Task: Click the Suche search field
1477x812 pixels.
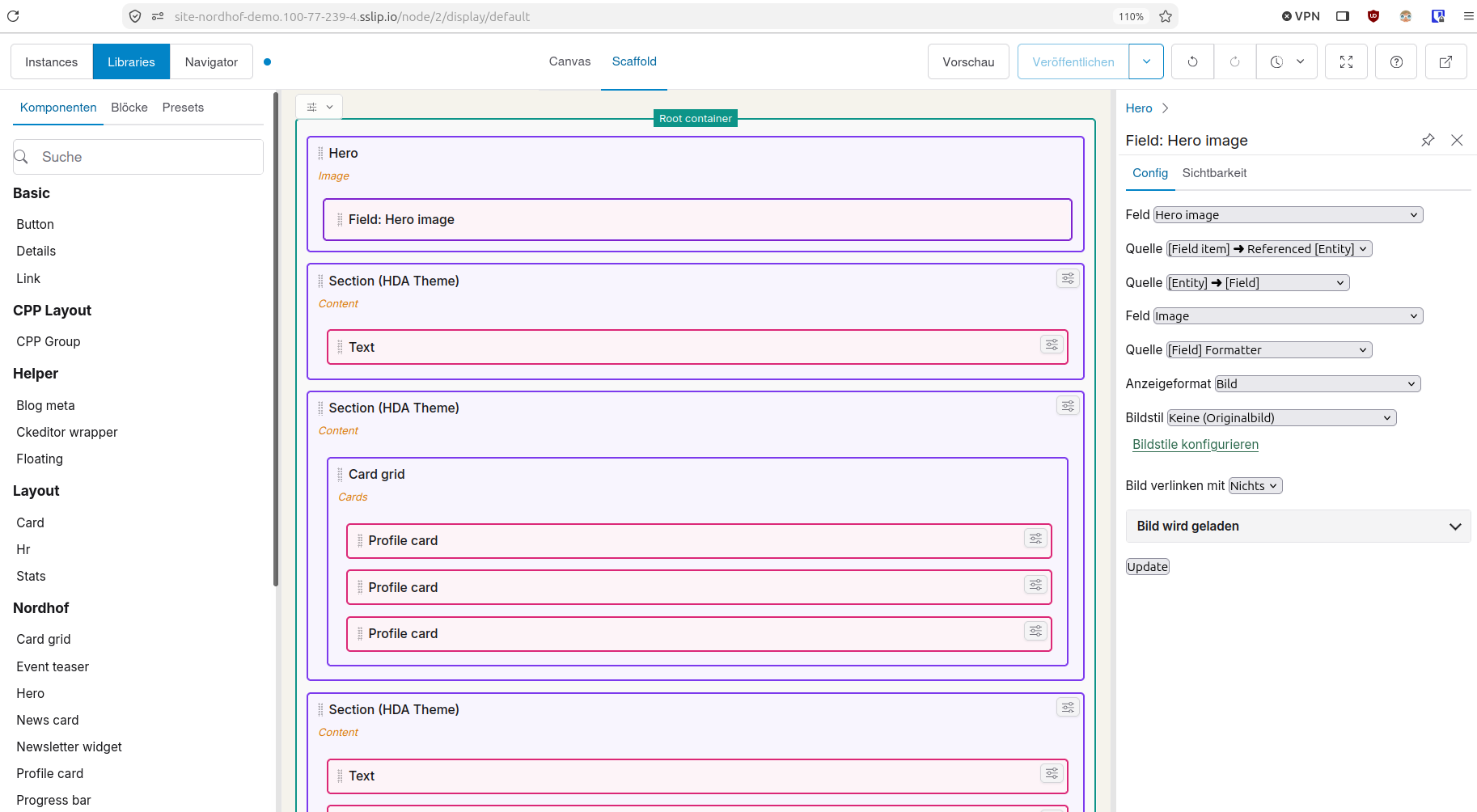Action: pos(138,157)
